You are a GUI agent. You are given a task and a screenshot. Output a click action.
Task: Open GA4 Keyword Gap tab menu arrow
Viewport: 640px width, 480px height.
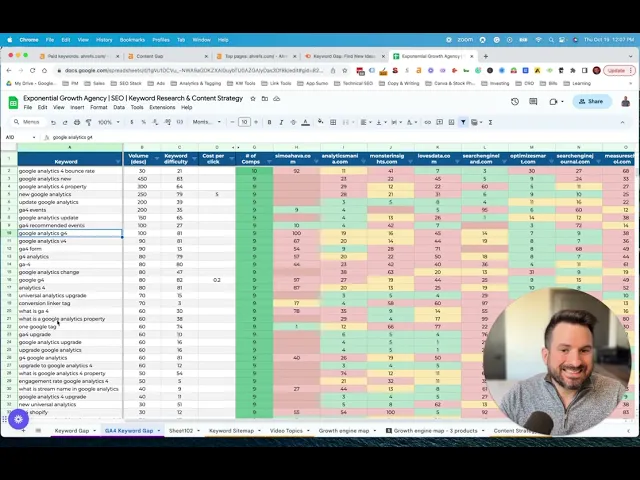(159, 431)
